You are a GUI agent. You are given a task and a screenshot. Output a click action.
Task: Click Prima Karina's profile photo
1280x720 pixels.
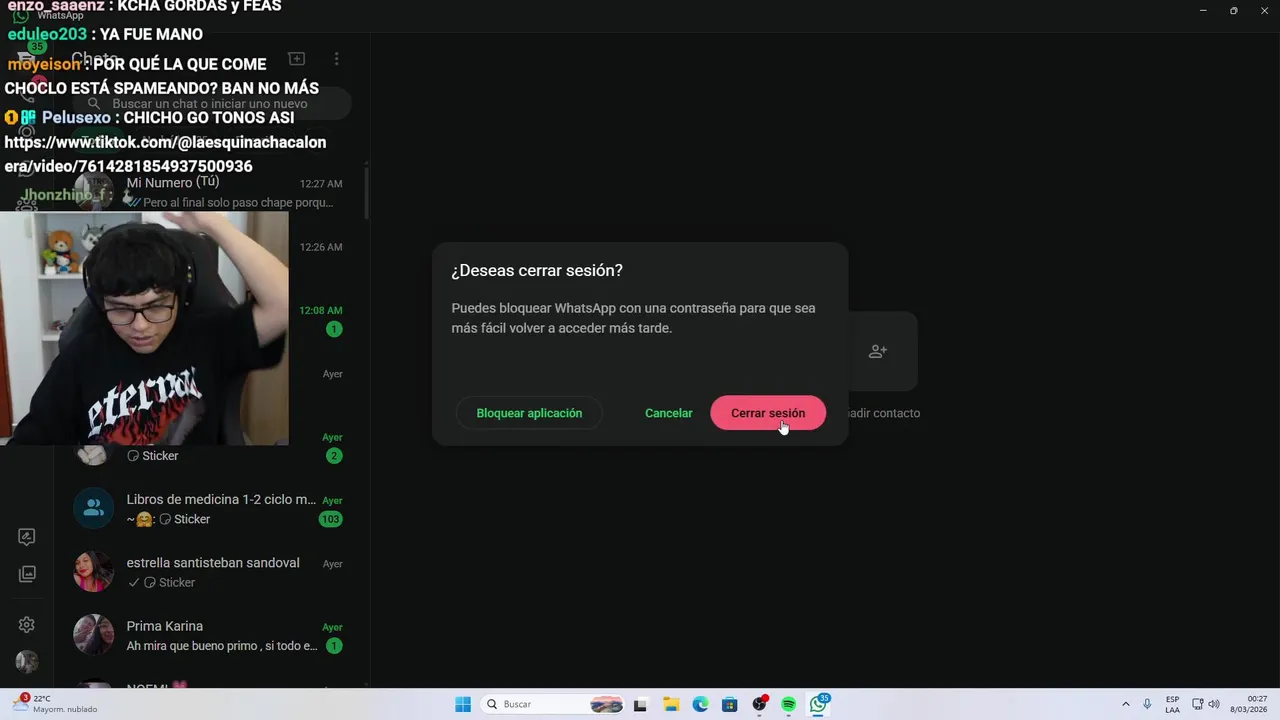coord(94,634)
